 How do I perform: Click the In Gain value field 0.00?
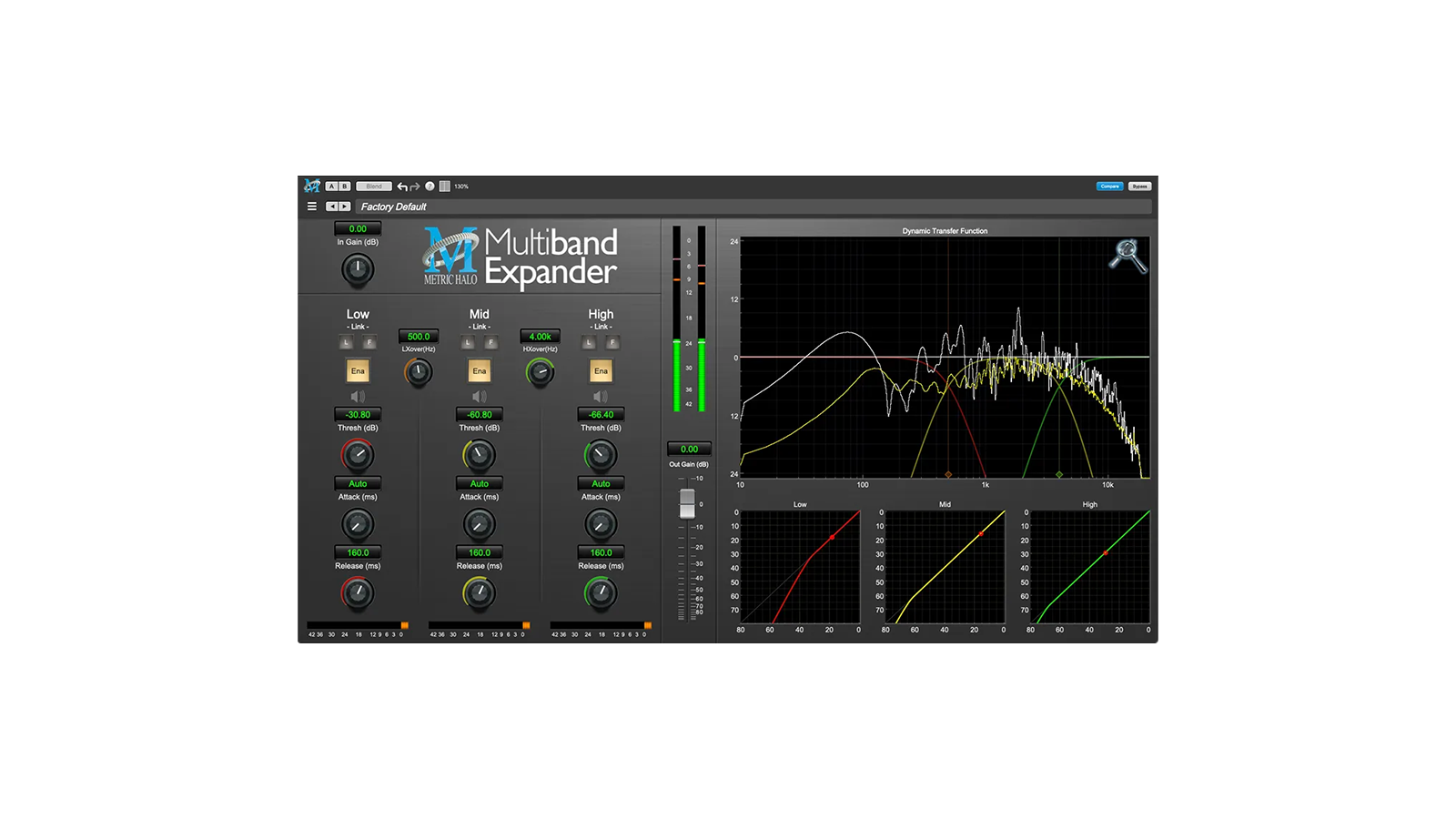(x=358, y=228)
